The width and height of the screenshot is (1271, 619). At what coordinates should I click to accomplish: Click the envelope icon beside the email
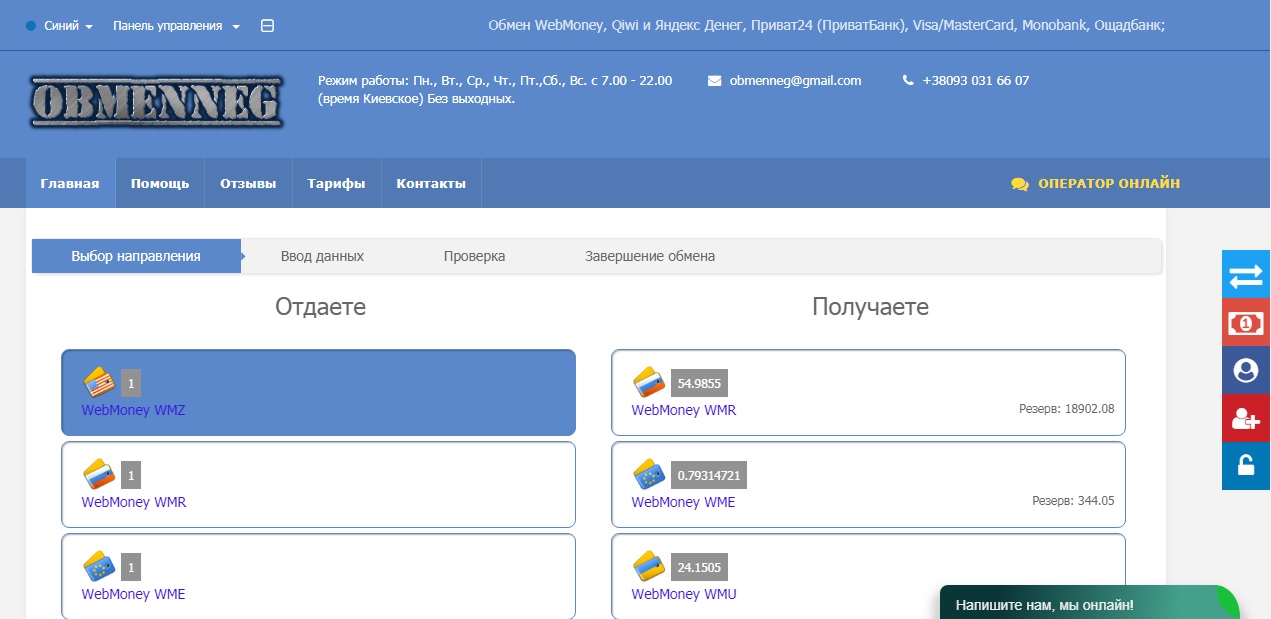click(x=714, y=81)
